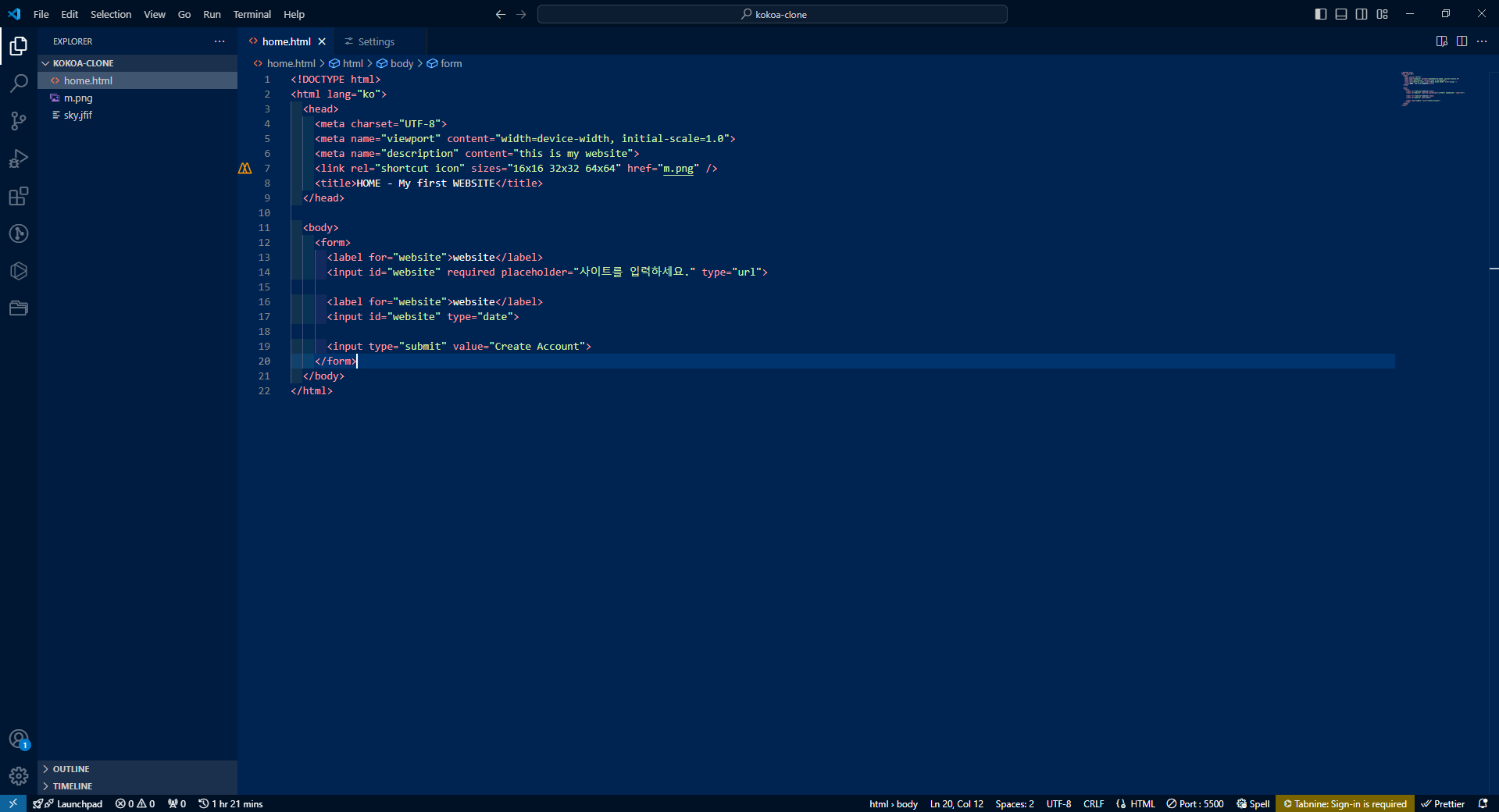Open the Manage gear menu
Viewport: 1499px width, 812px height.
[x=19, y=776]
